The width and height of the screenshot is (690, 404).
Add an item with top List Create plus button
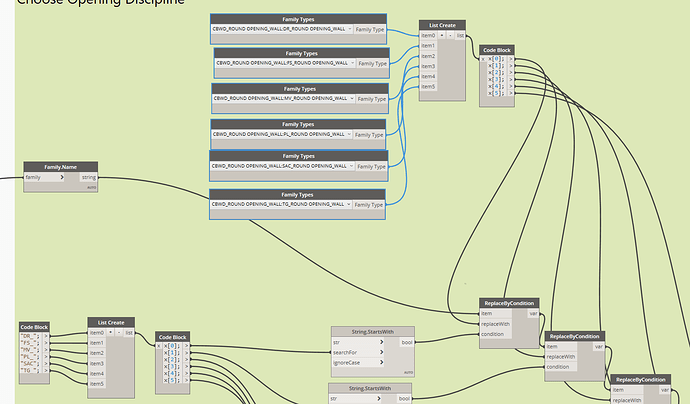tap(442, 35)
